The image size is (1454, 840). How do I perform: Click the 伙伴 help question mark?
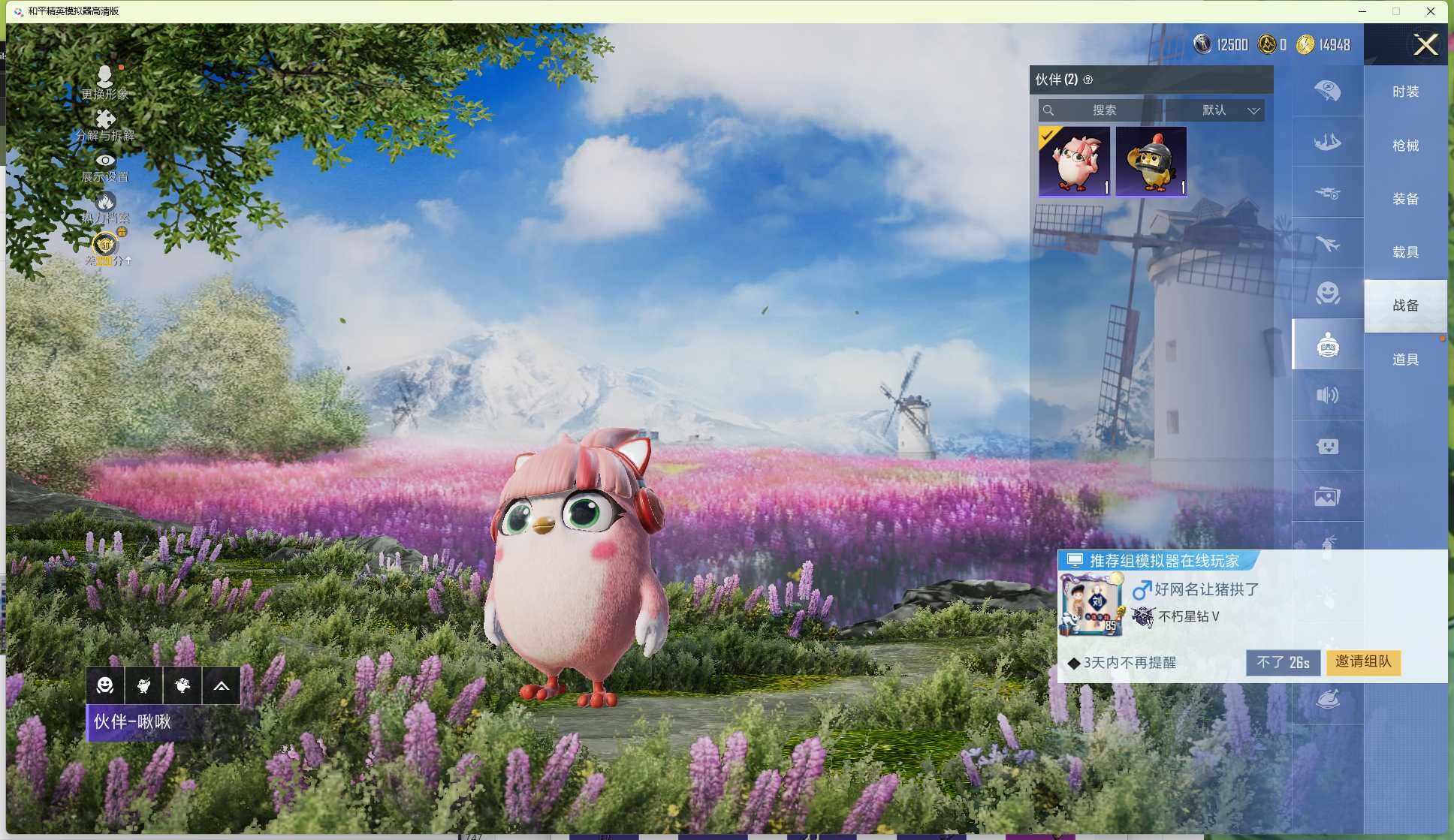pyautogui.click(x=1087, y=80)
